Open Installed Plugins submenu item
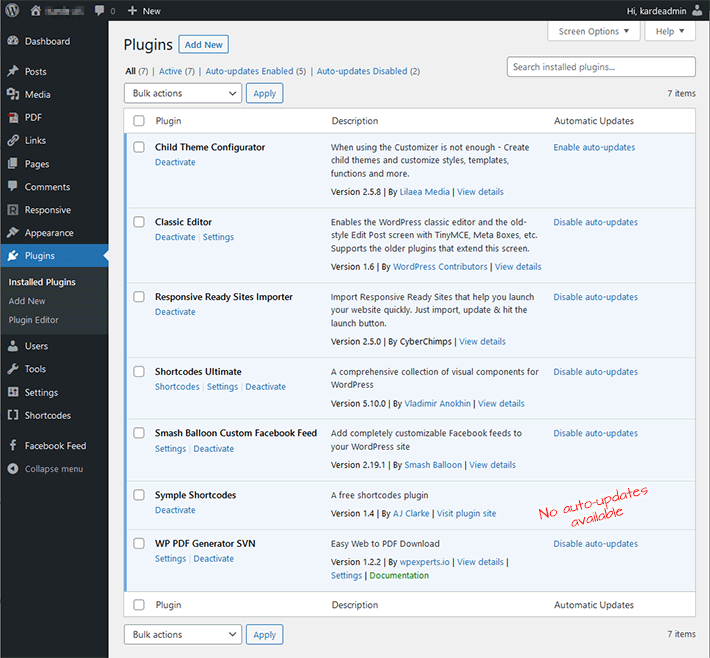 coord(42,282)
